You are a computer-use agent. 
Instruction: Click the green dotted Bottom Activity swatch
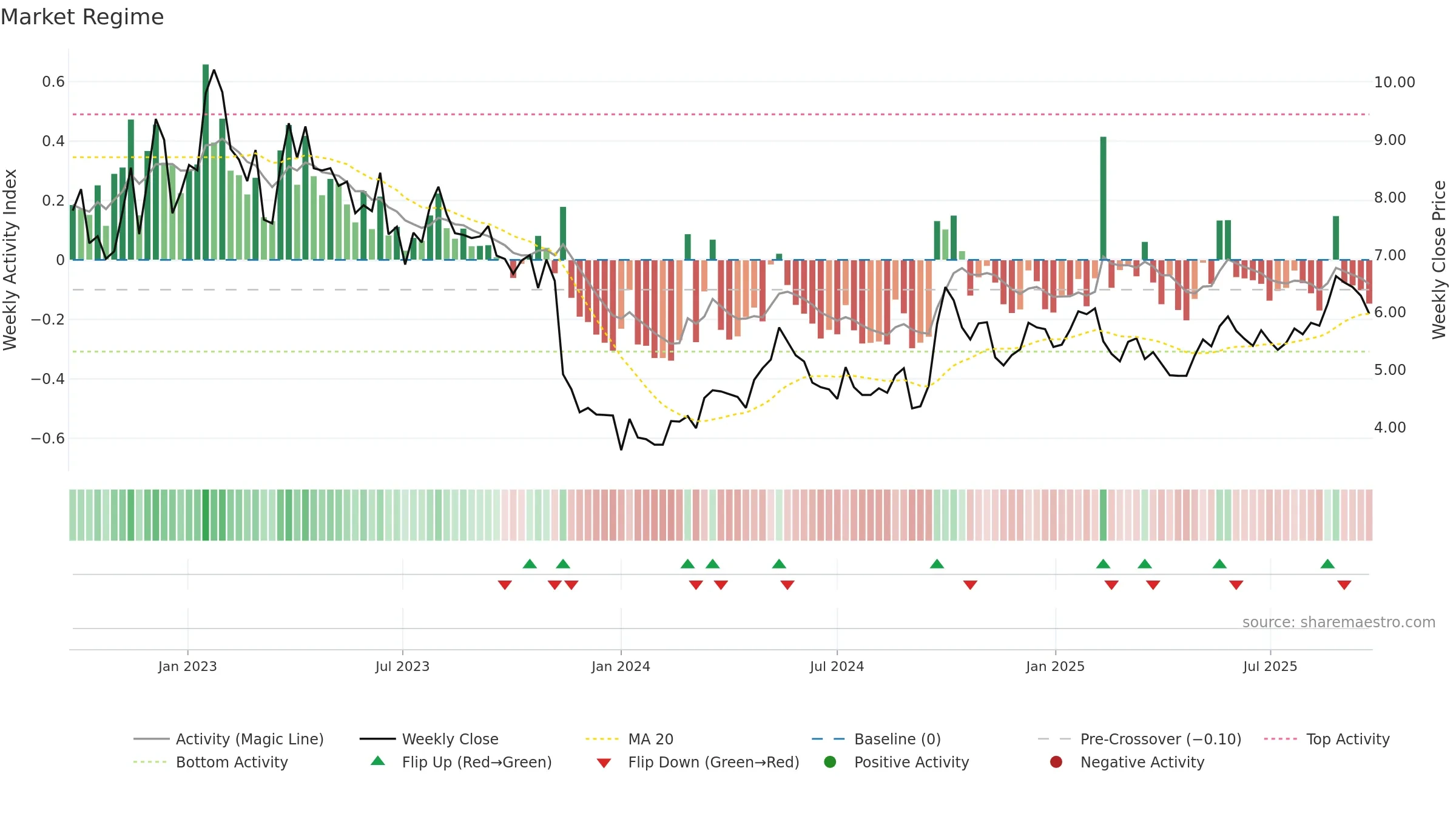[x=150, y=762]
